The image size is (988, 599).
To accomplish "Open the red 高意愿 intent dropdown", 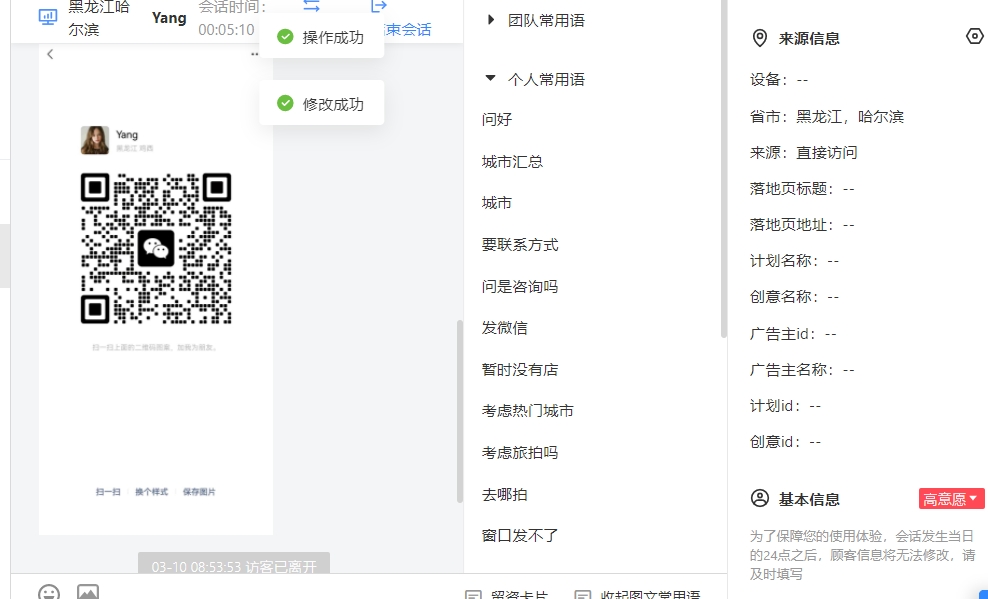I will pyautogui.click(x=951, y=499).
